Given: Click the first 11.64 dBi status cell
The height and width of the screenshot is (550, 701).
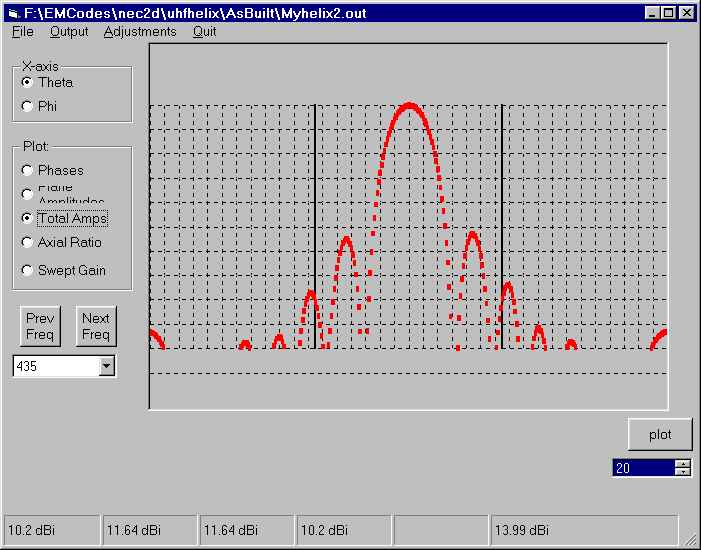Looking at the screenshot, I should [x=150, y=530].
